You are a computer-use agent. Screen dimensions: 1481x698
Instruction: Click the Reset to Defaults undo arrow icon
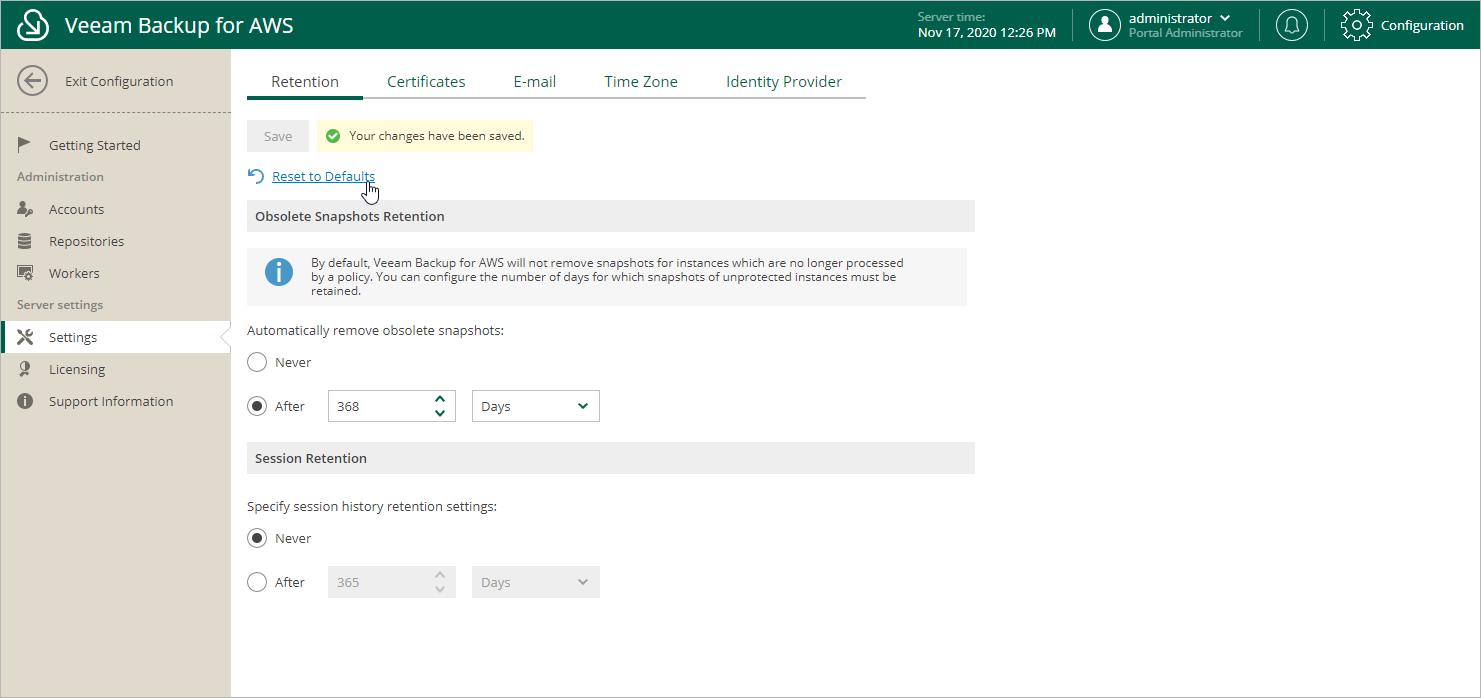click(x=256, y=176)
